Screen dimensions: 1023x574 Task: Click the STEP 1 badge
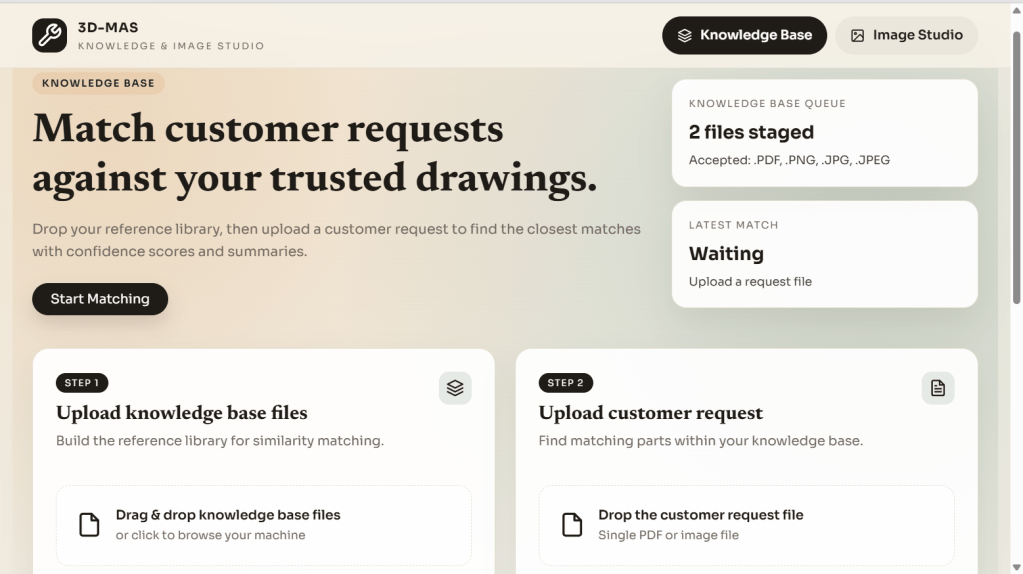(x=82, y=383)
